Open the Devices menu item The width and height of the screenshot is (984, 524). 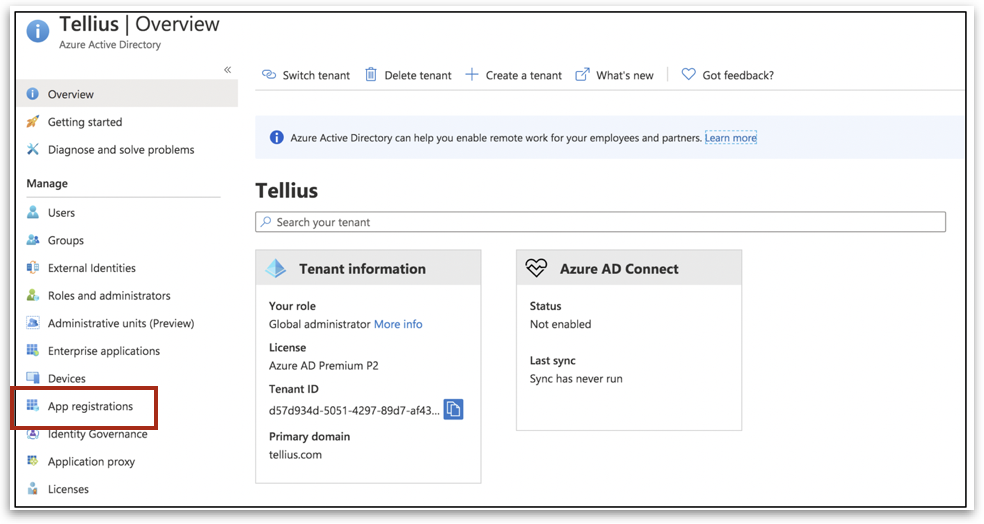click(x=67, y=379)
